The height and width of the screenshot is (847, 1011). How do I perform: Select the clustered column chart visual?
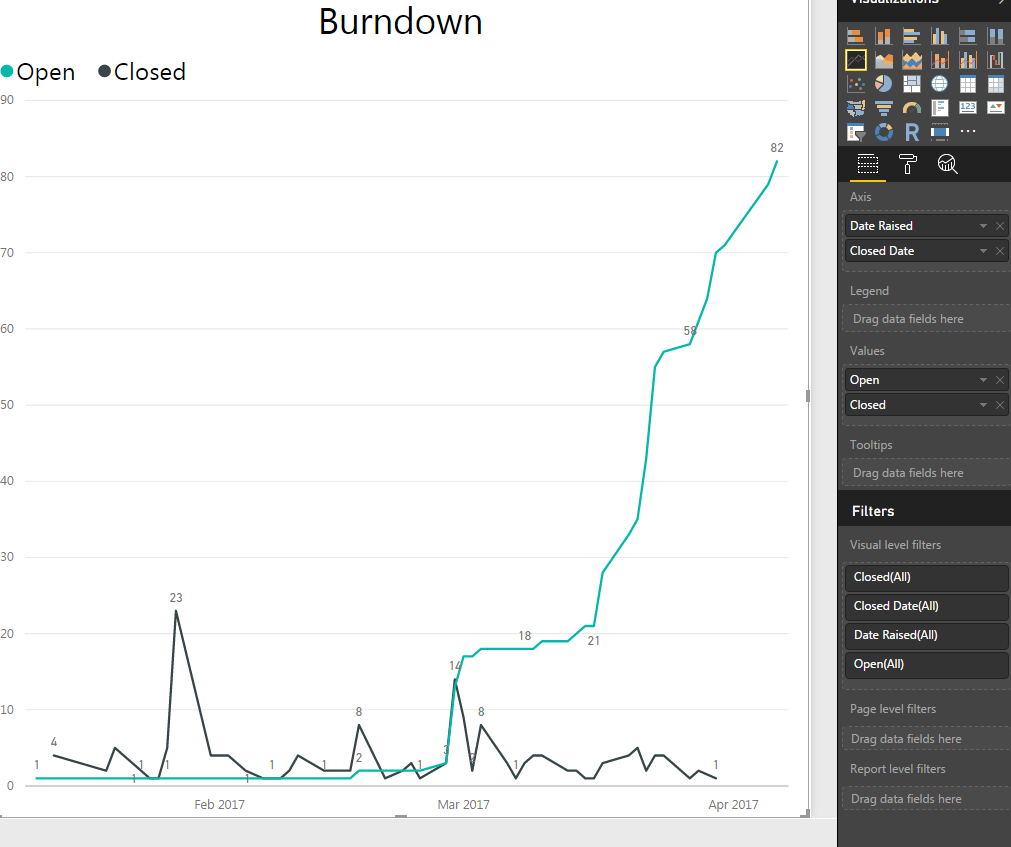tap(939, 36)
